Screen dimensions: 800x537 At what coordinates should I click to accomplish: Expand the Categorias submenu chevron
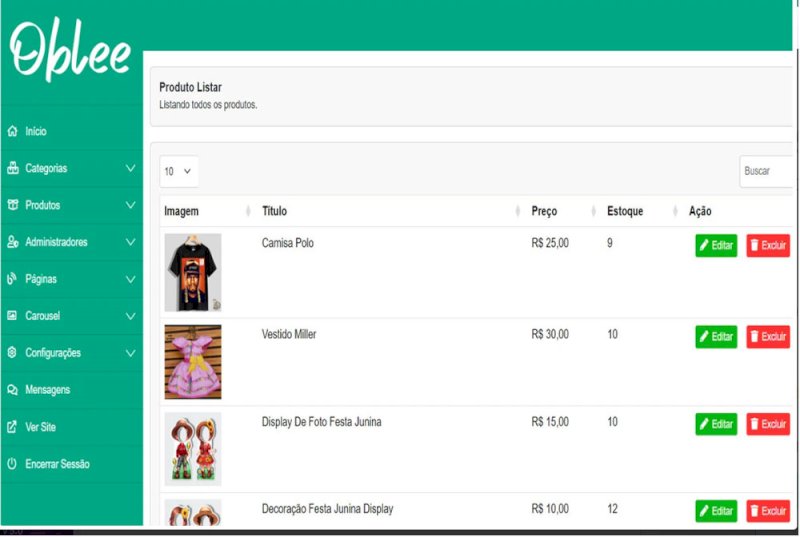130,169
